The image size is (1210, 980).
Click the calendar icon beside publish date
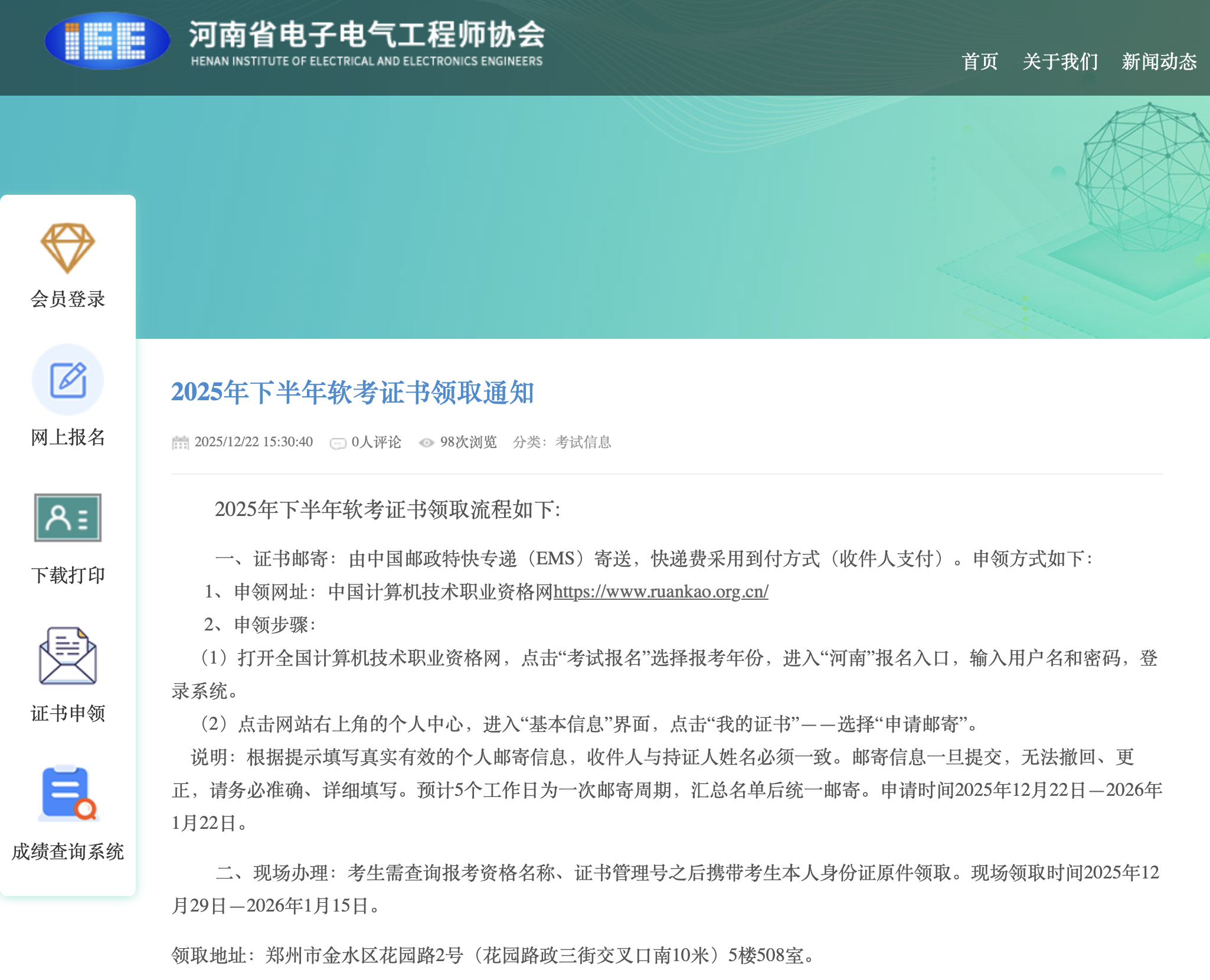point(180,442)
